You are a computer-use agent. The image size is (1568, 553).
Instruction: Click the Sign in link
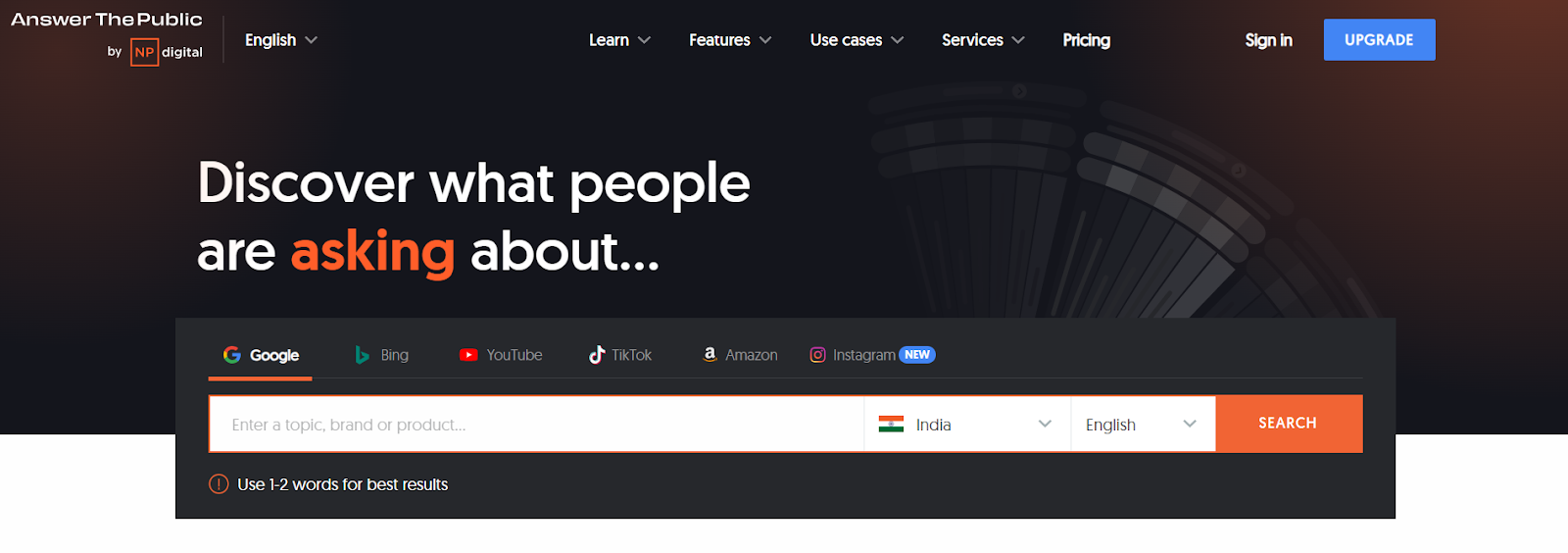pos(1268,40)
